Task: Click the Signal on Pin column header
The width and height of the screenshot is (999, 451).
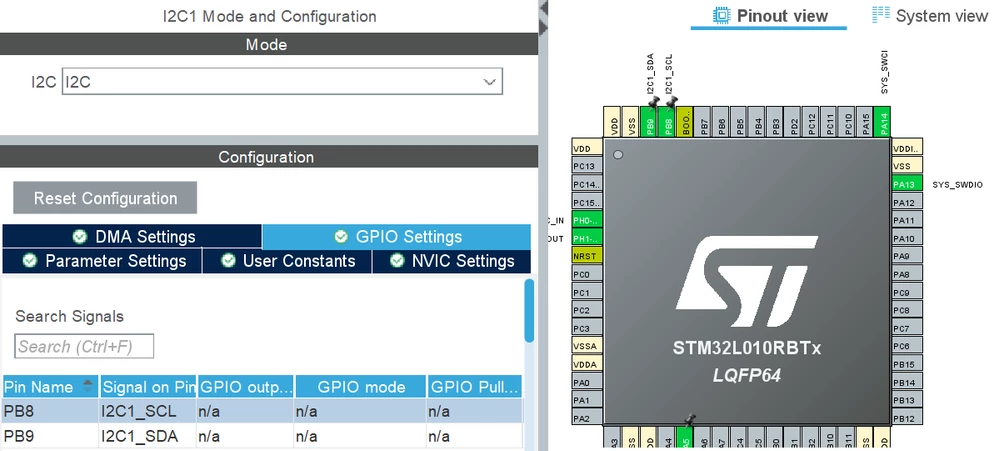Action: coord(148,387)
